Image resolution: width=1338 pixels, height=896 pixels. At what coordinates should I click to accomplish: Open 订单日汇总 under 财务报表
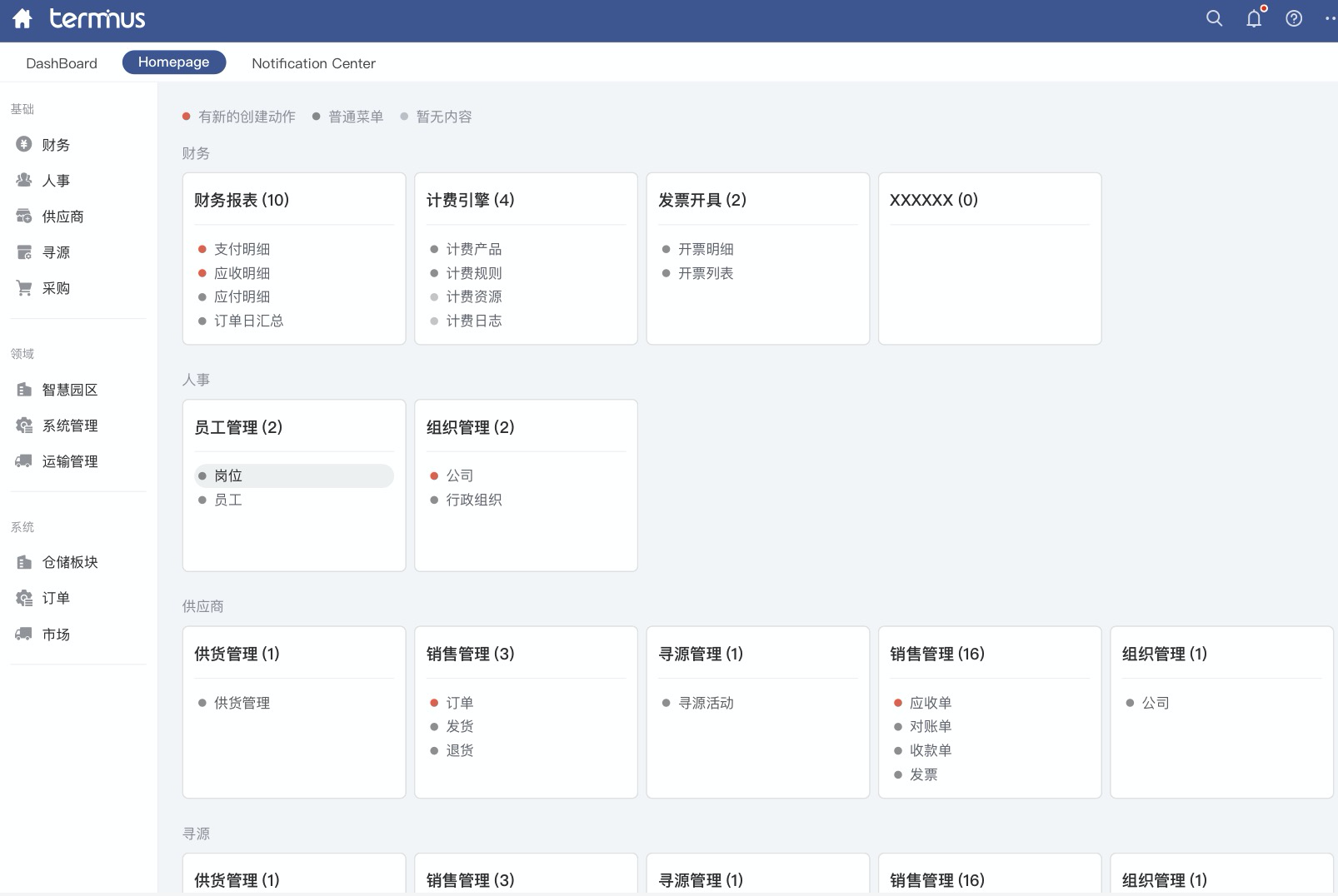pyautogui.click(x=248, y=321)
